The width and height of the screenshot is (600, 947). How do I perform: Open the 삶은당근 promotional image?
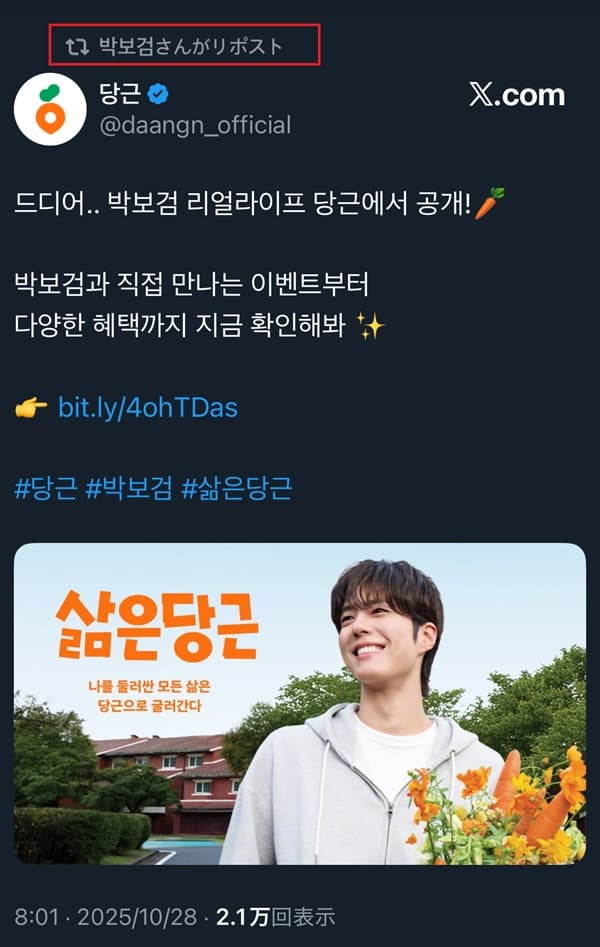coord(300,703)
